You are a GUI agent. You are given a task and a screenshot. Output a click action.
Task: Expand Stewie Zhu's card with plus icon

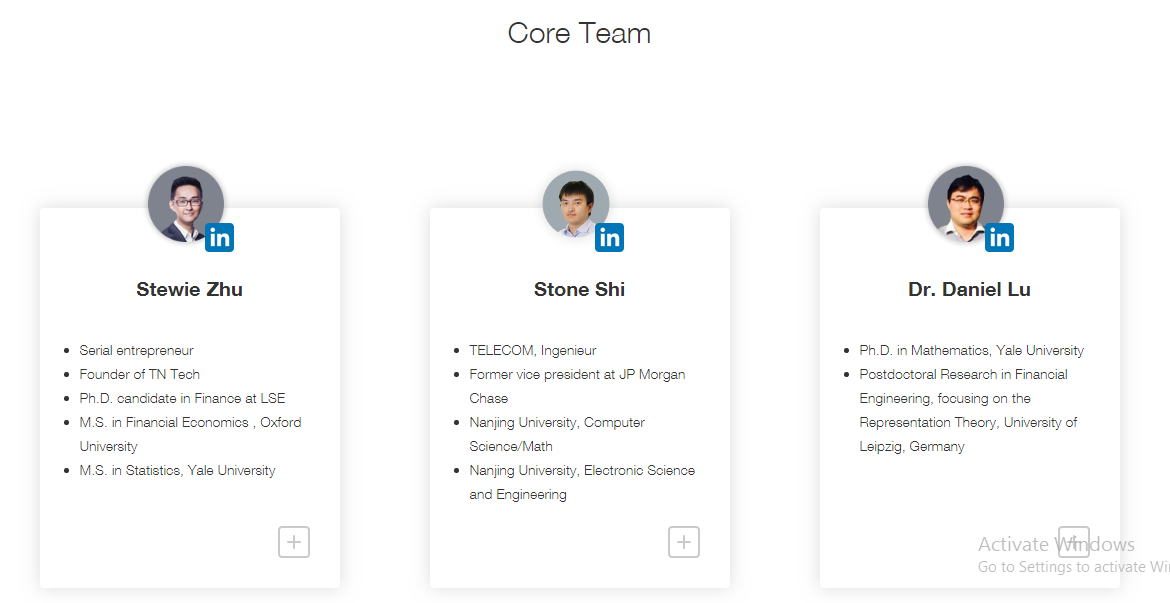click(294, 542)
